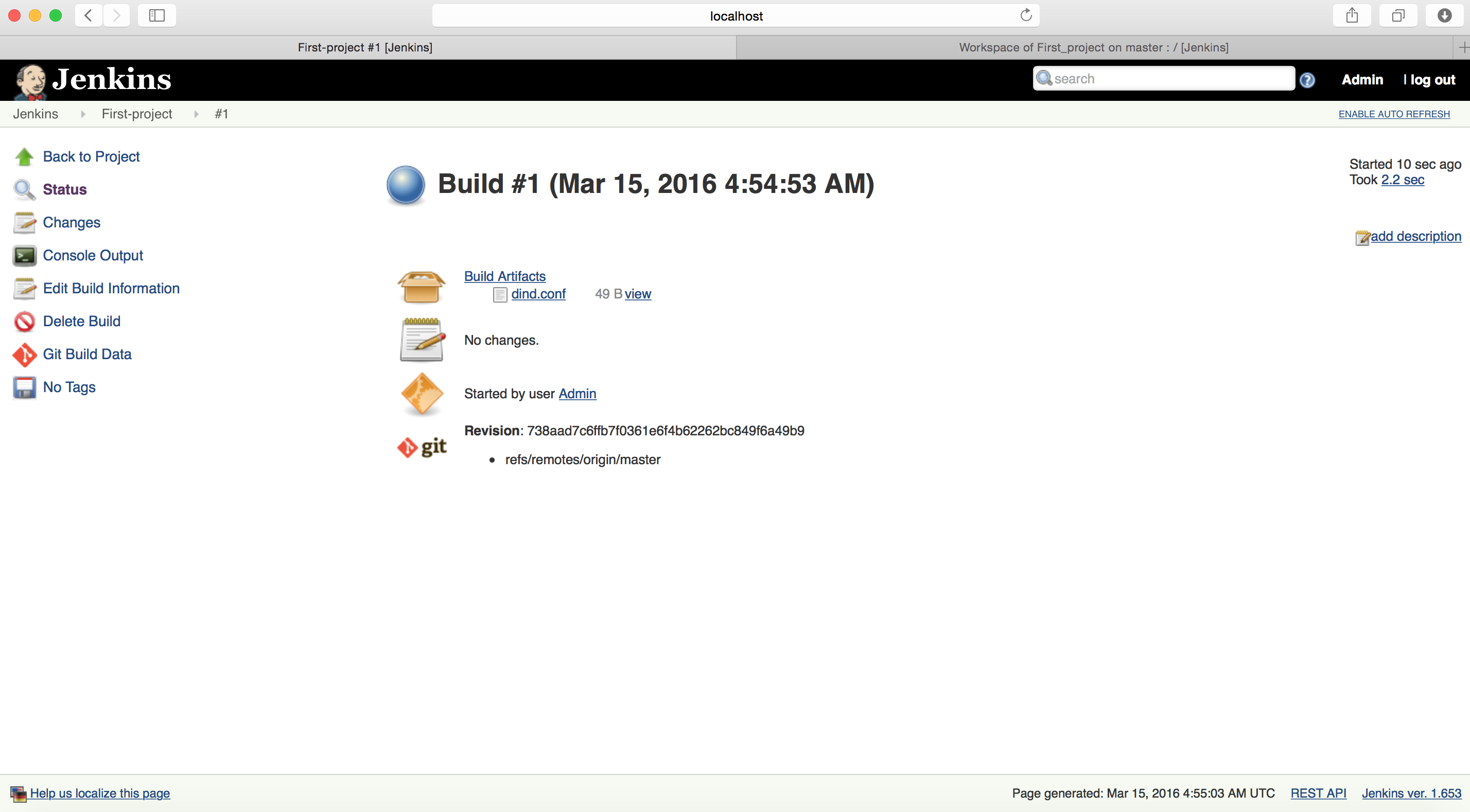Click the No Tags floppy disk icon
Viewport: 1470px width, 812px height.
point(24,387)
